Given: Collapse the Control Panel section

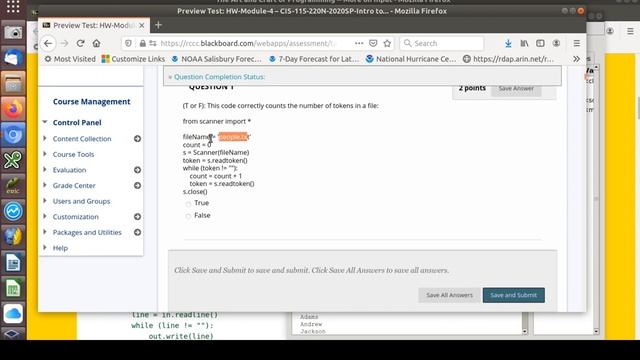Looking at the screenshot, I should pyautogui.click(x=45, y=122).
